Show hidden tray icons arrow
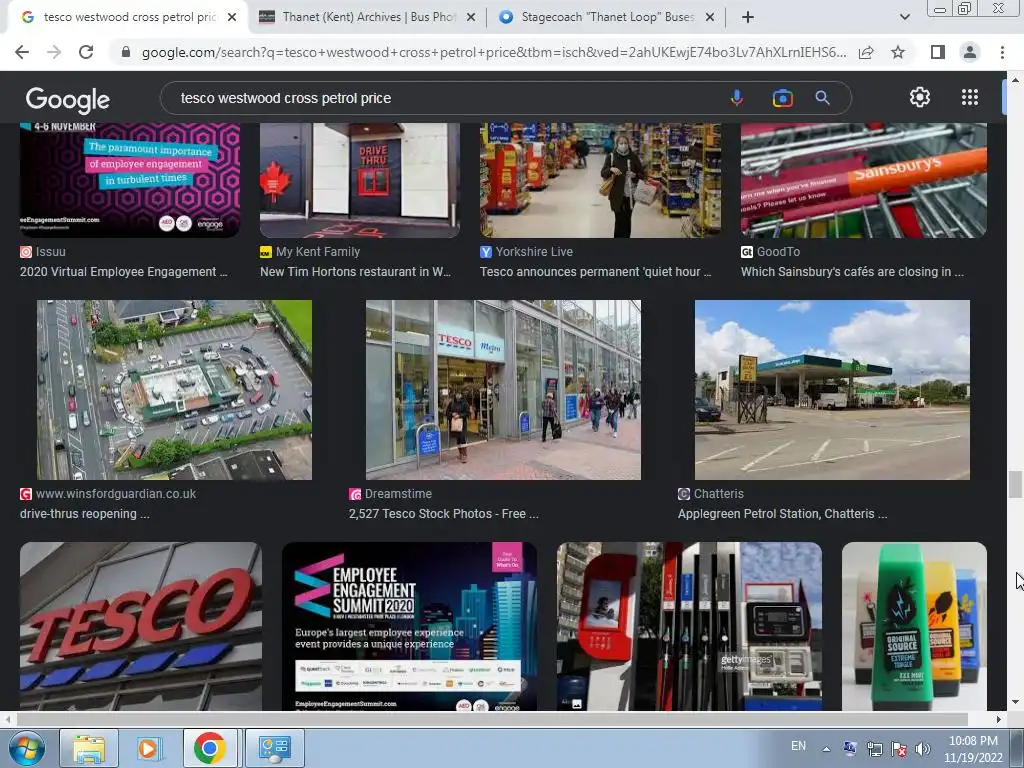Viewport: 1024px width, 768px height. pyautogui.click(x=826, y=748)
